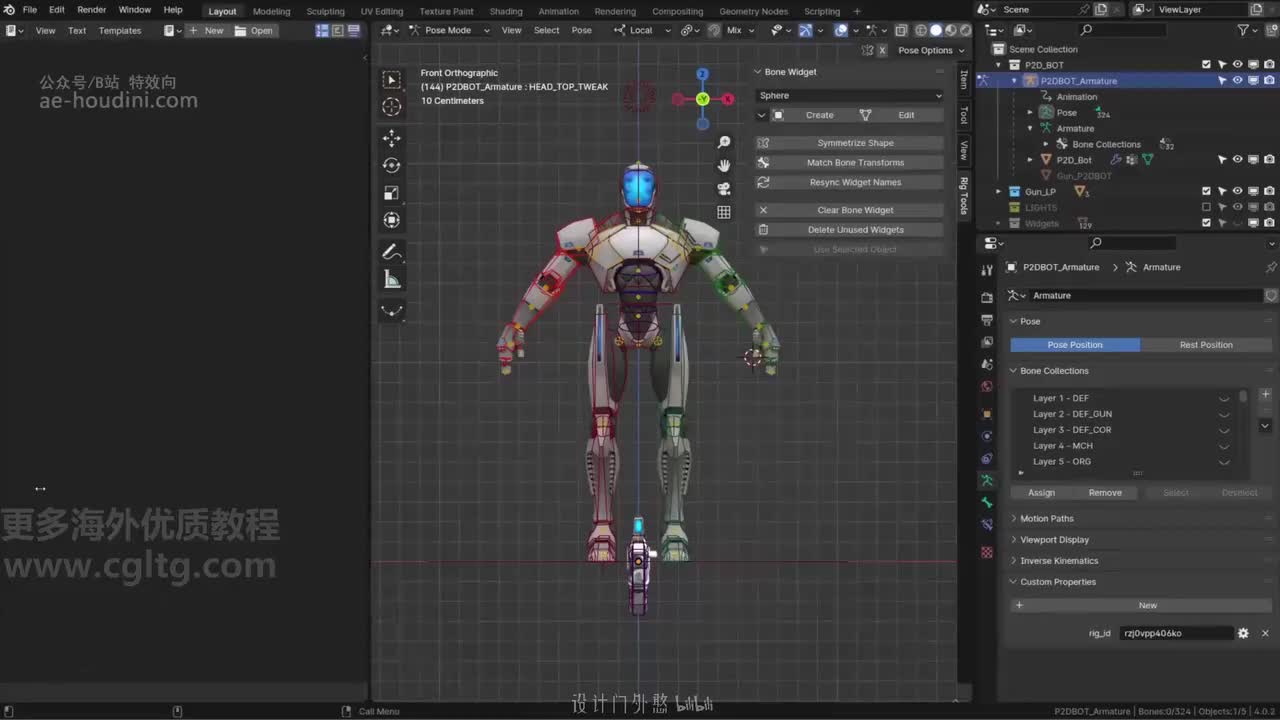This screenshot has height=720, width=1280.
Task: Select the Cursor tool
Action: coord(392,107)
